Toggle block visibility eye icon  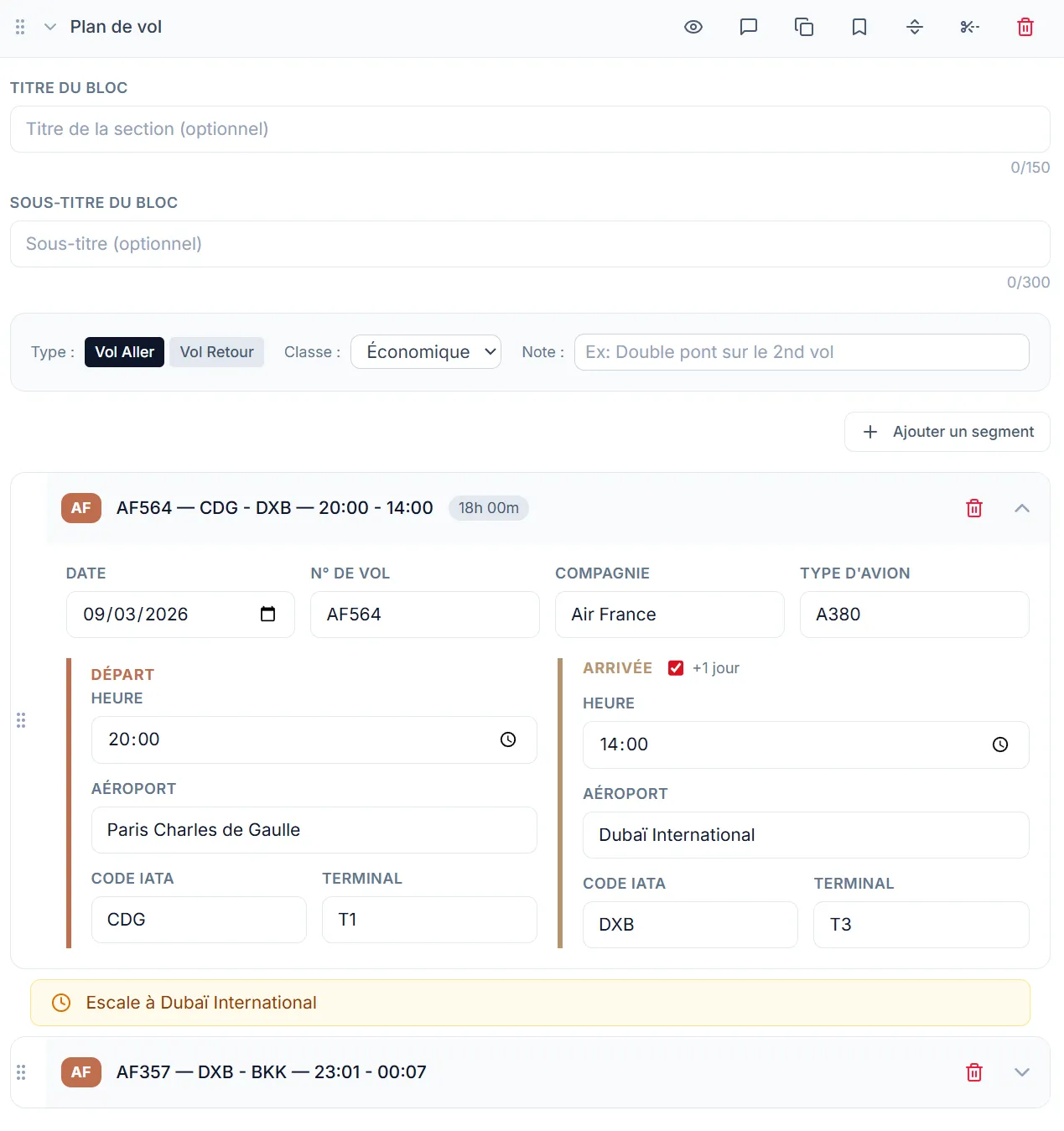(693, 27)
